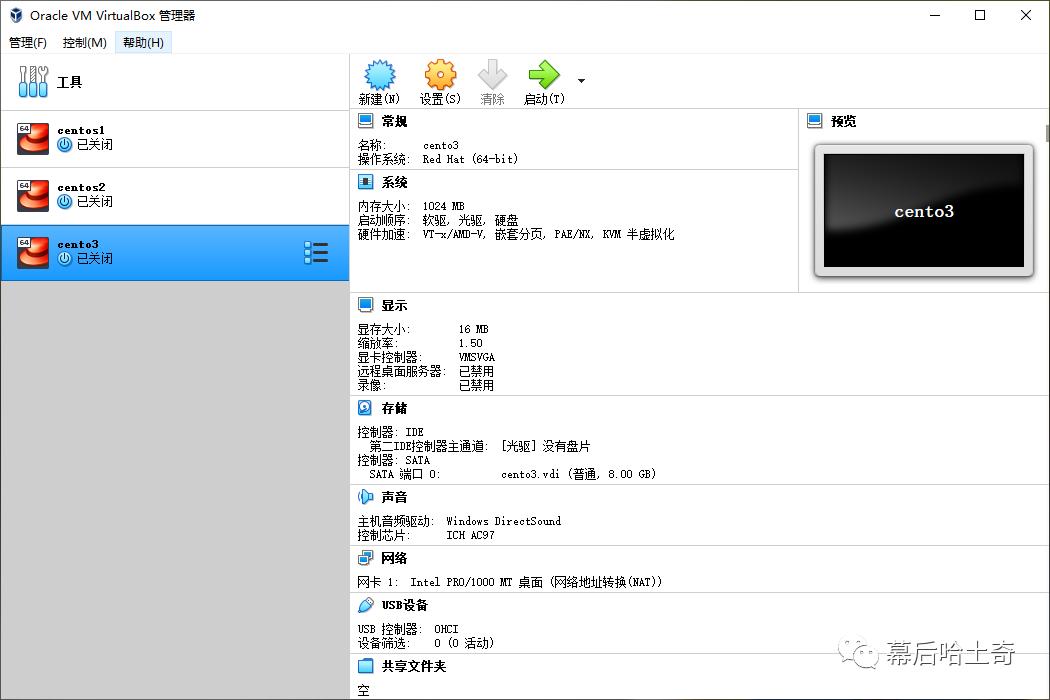Open Network (网络) section header
The width and height of the screenshot is (1050, 700).
tap(394, 558)
